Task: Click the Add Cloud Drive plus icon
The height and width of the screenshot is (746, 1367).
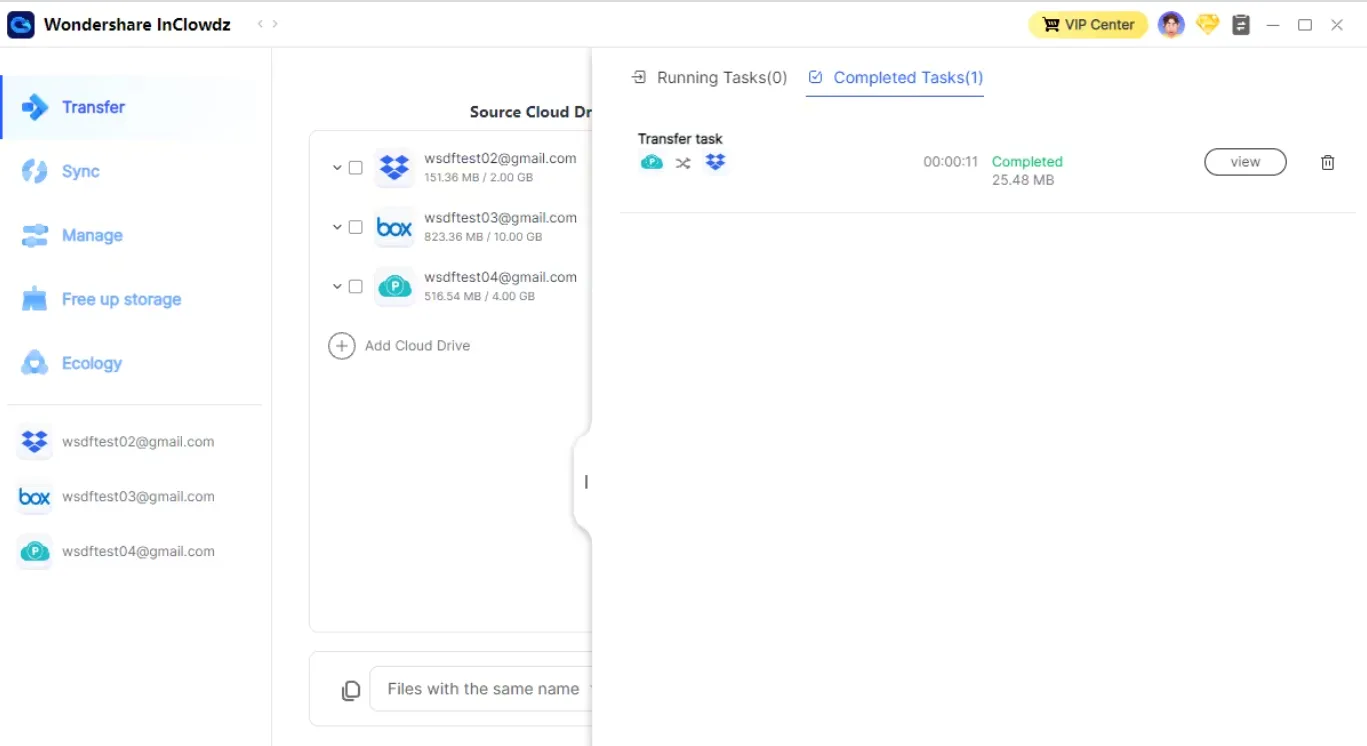Action: coord(342,346)
